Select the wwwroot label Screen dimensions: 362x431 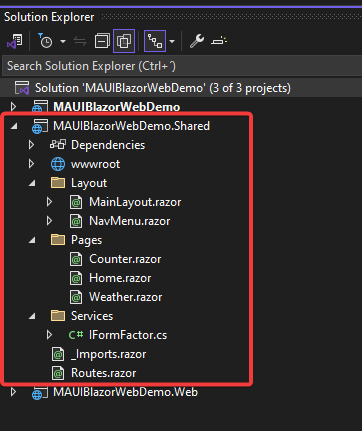click(x=95, y=164)
